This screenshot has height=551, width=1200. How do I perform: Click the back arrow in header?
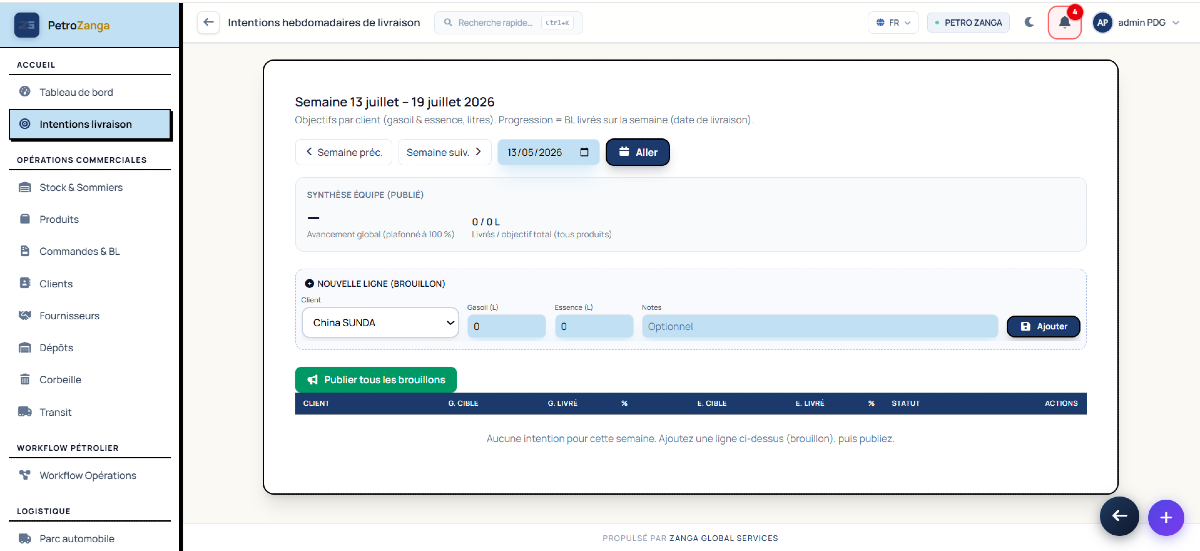click(208, 22)
